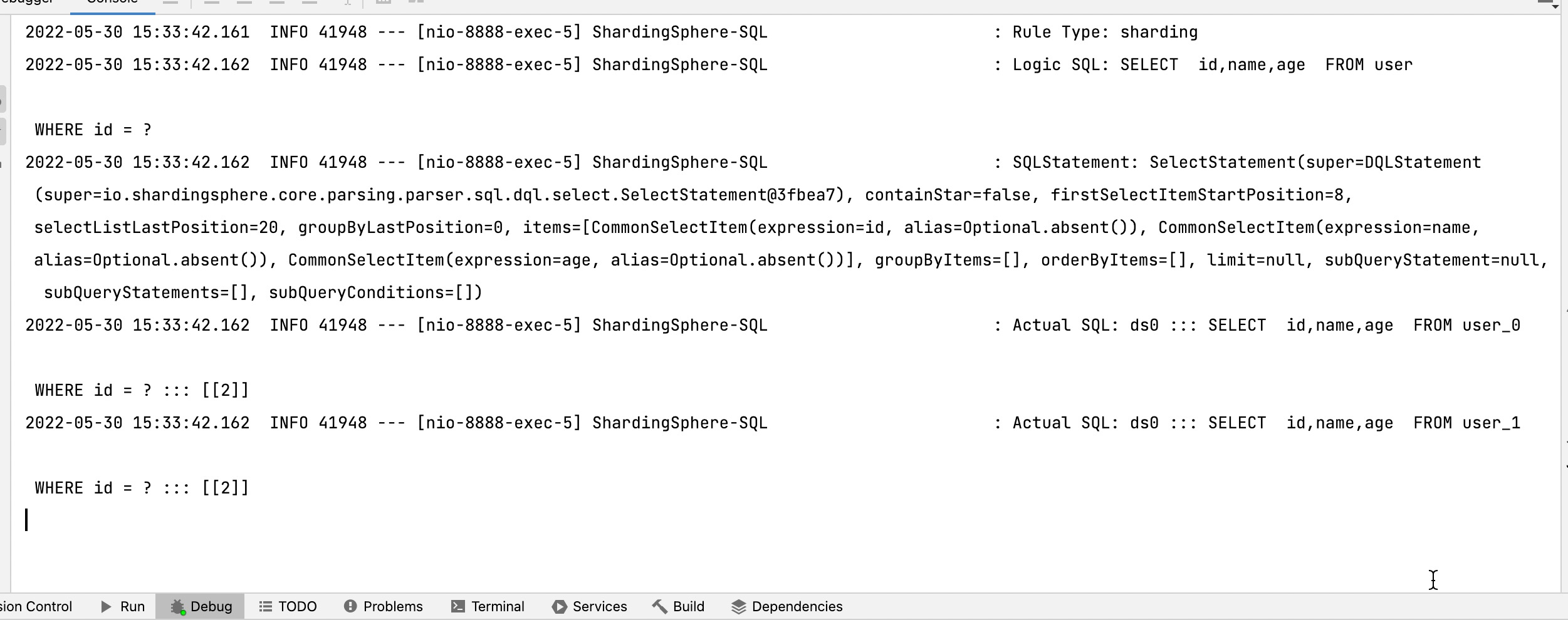This screenshot has height=620, width=1568.
Task: Click 'SQLStatement: SelectStatement(super=DQLStatement' text
Action: 1247,162
